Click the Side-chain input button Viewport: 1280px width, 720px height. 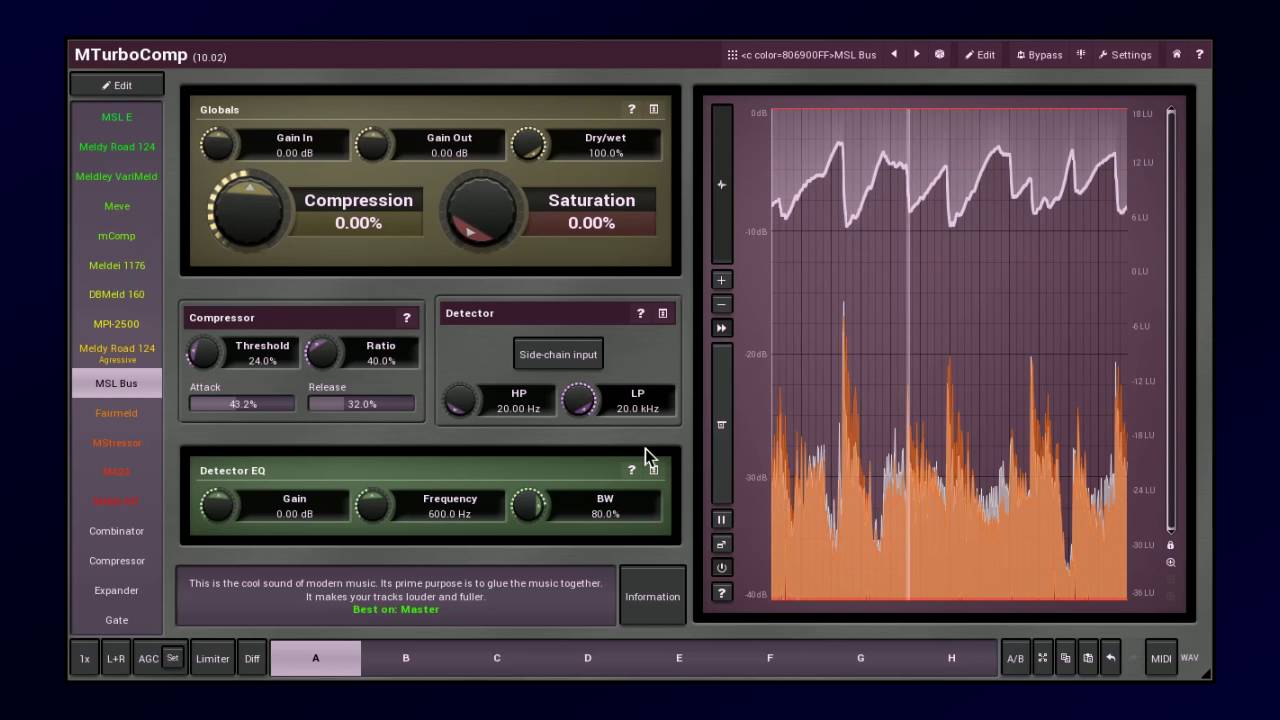[558, 354]
